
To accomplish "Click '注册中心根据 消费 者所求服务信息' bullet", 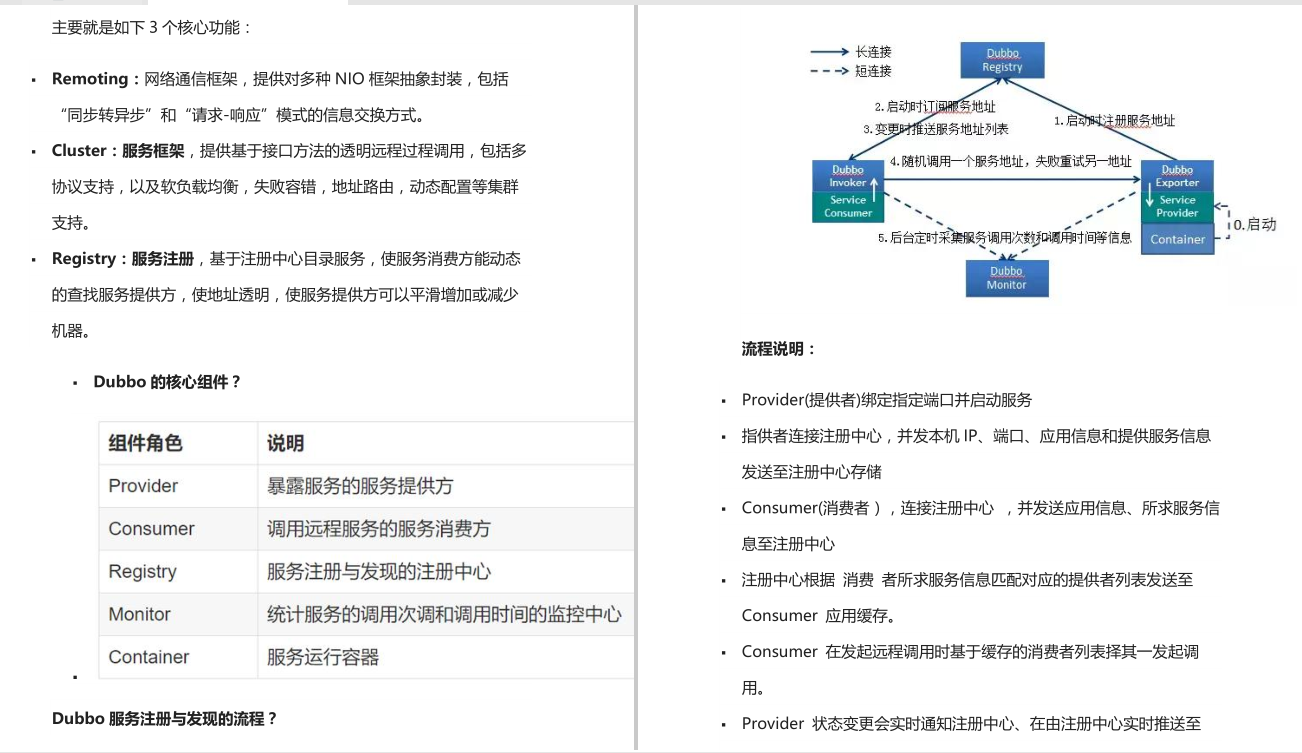I will [967, 579].
